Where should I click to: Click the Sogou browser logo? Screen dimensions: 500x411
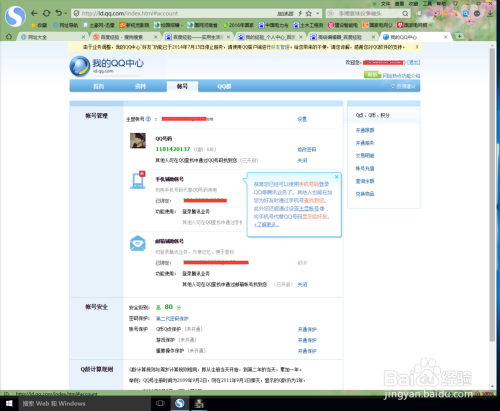pos(15,16)
